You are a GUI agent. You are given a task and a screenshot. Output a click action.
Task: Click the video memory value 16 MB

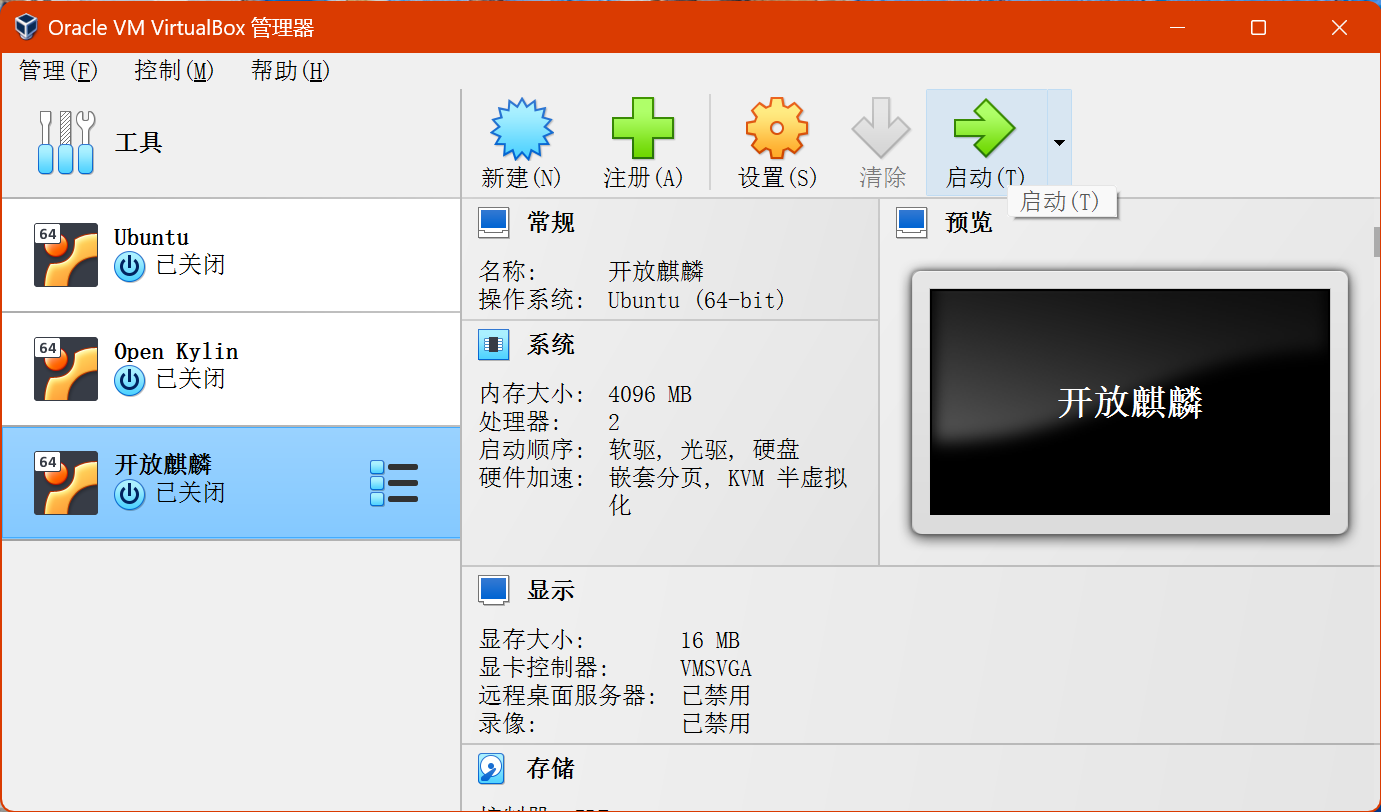tap(710, 640)
